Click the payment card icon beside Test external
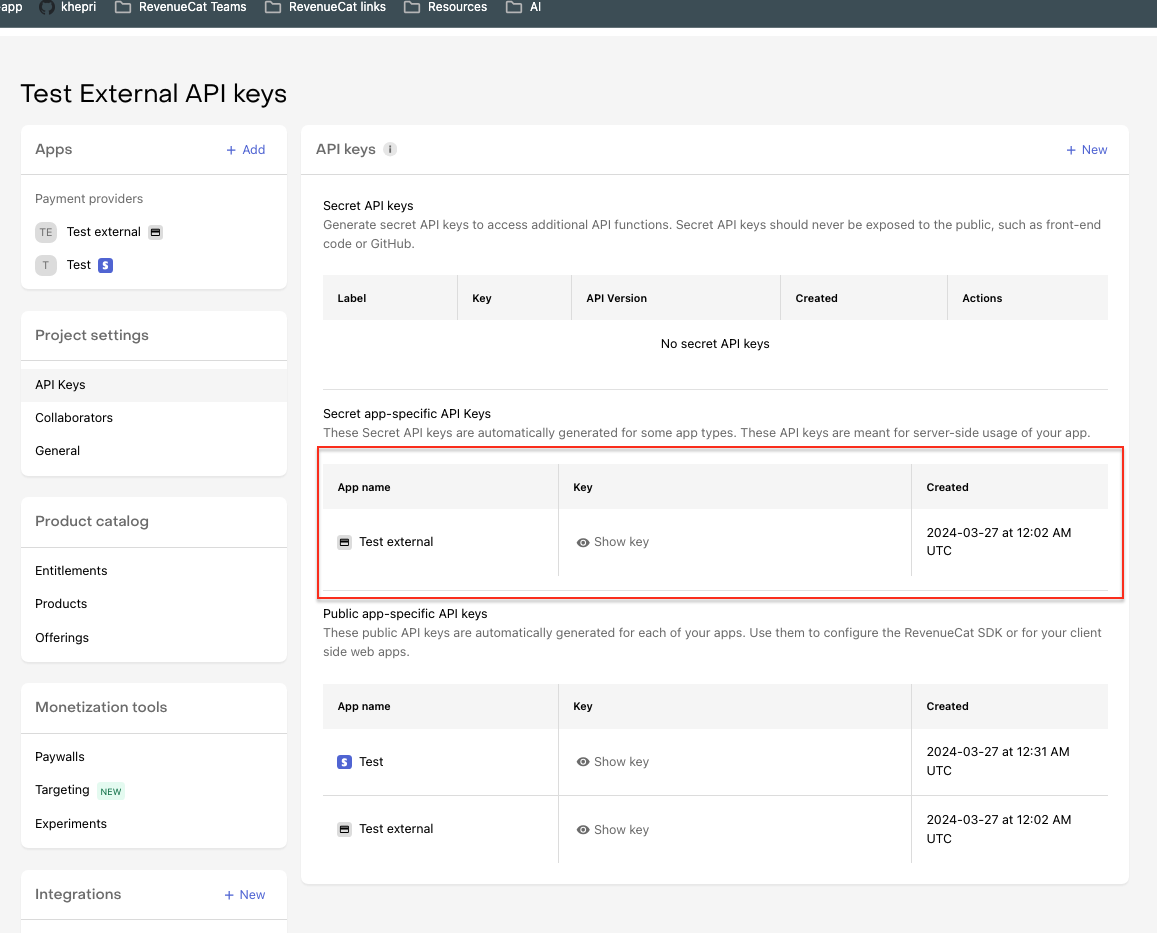This screenshot has height=933, width=1157. [x=155, y=231]
